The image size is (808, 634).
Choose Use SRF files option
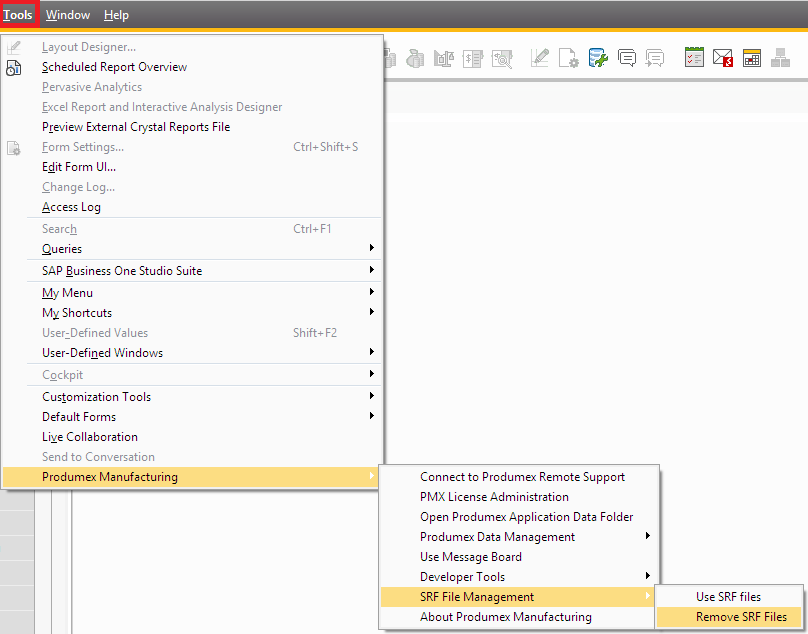[x=728, y=597]
